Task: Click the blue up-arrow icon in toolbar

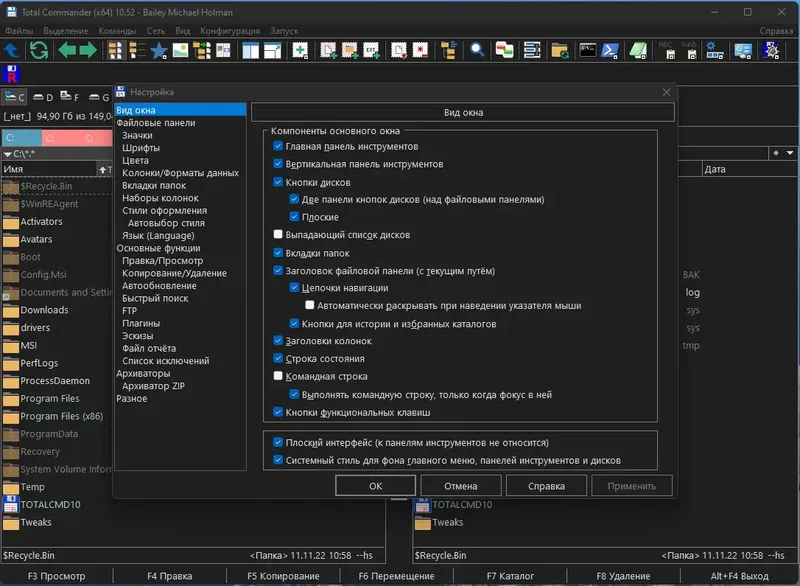Action: (x=11, y=50)
